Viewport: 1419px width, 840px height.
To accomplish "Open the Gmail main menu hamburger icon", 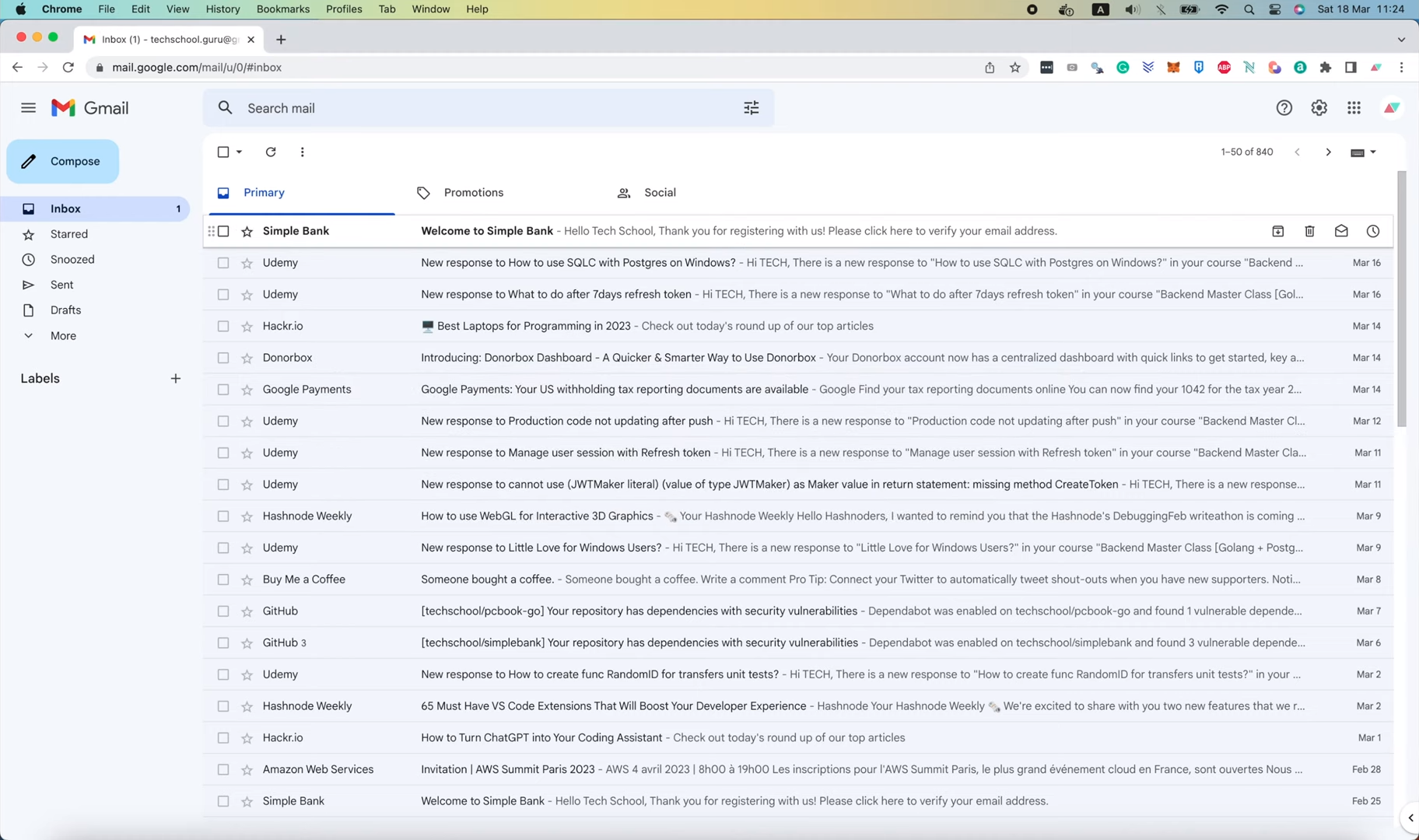I will pos(28,108).
